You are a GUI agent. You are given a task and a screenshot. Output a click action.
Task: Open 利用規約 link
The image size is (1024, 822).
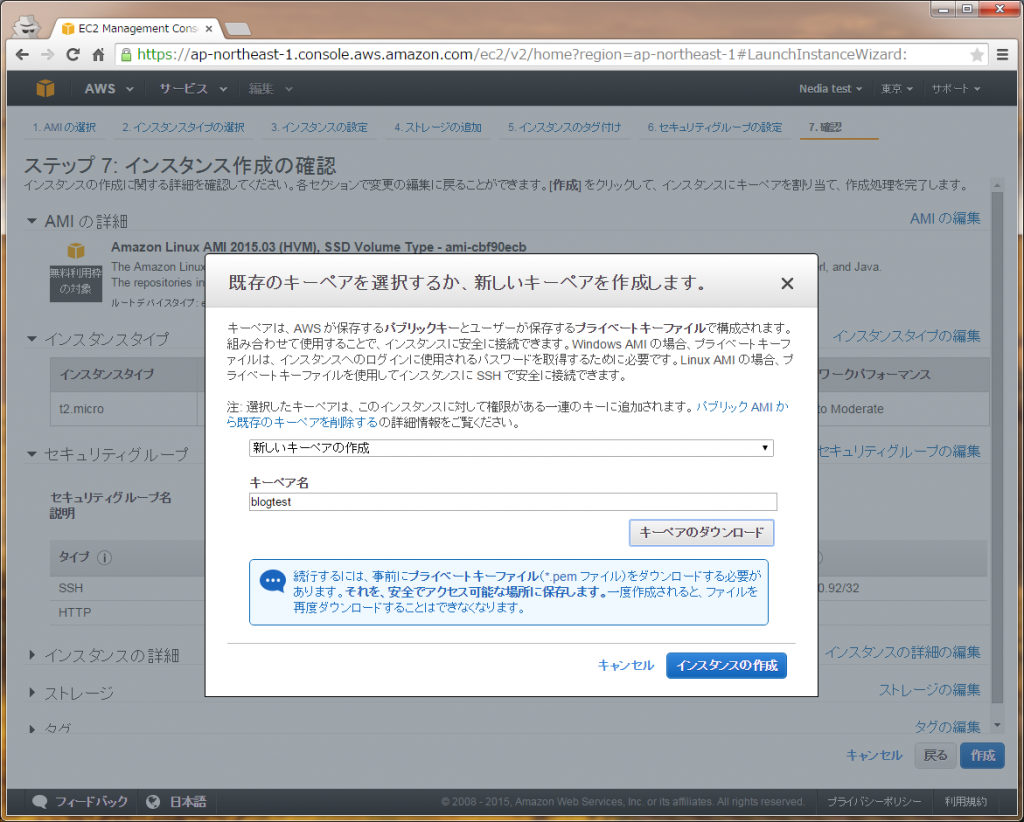click(965, 802)
